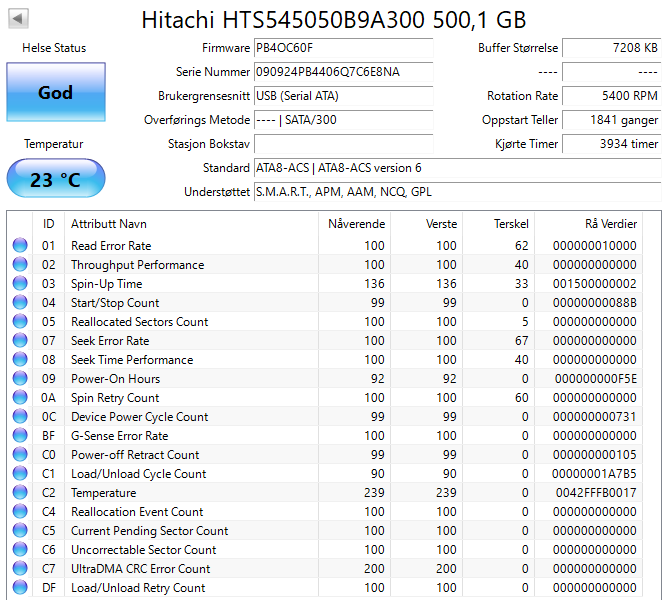Click status orb beside Power-On Hours
The height and width of the screenshot is (600, 667).
20,379
